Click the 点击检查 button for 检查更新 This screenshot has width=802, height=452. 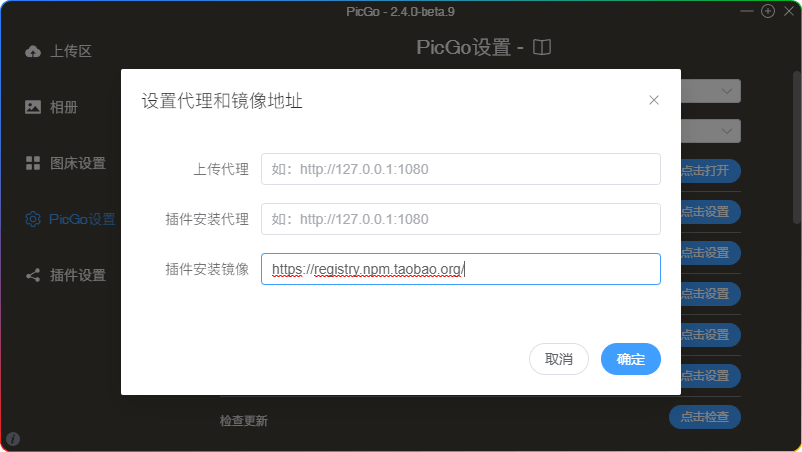pyautogui.click(x=705, y=416)
